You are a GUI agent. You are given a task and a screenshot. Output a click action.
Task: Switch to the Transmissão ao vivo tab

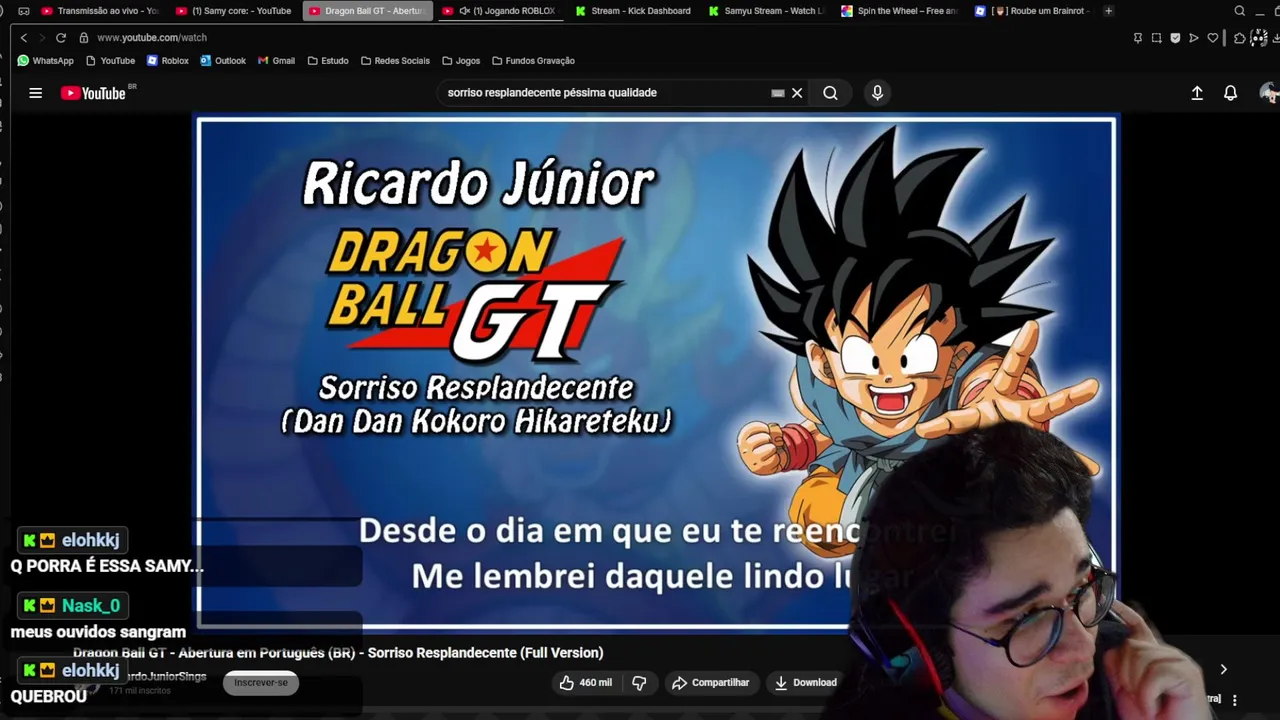click(100, 11)
